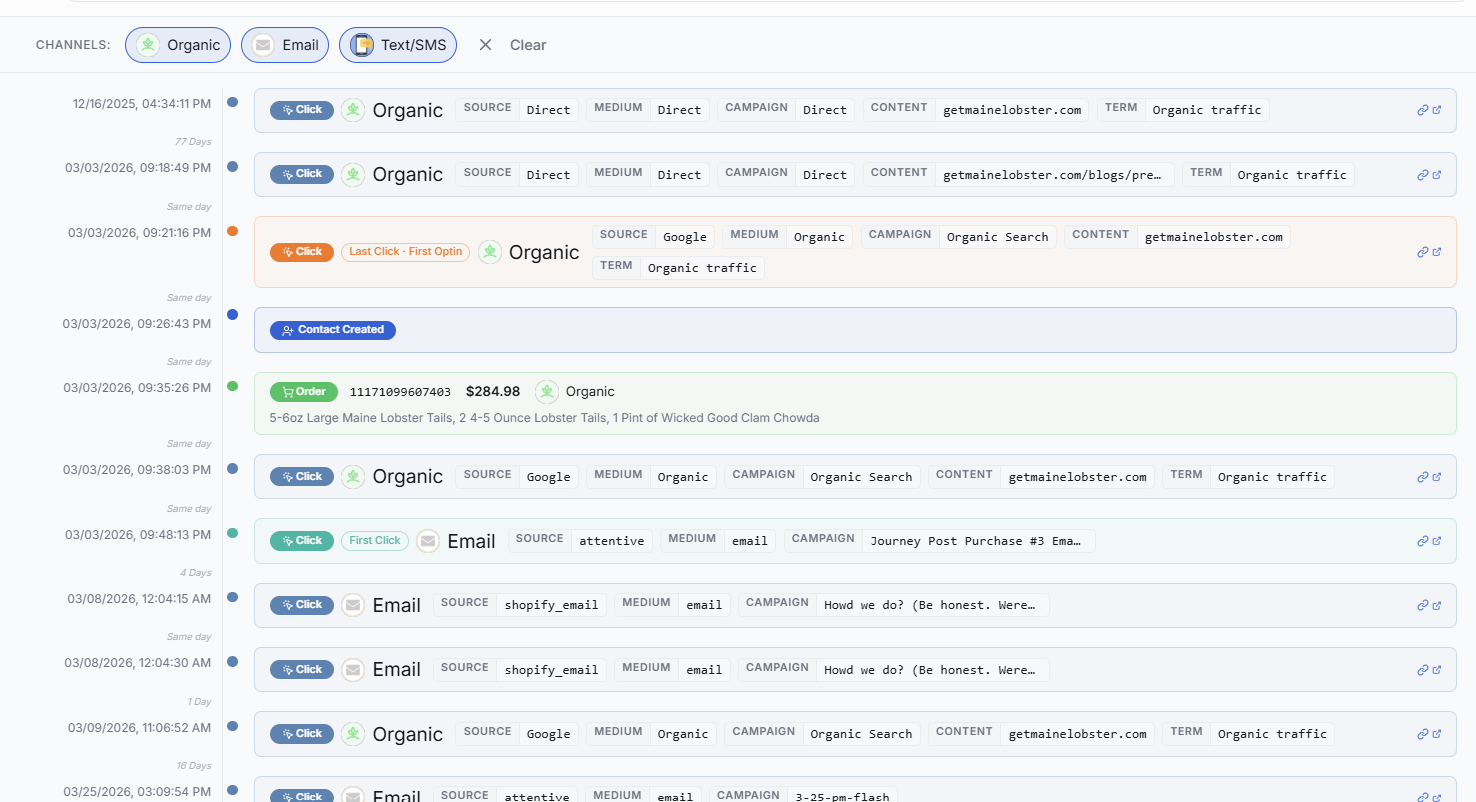Select orange timeline dot at 09:21:16 PM
This screenshot has height=802, width=1476.
click(233, 231)
